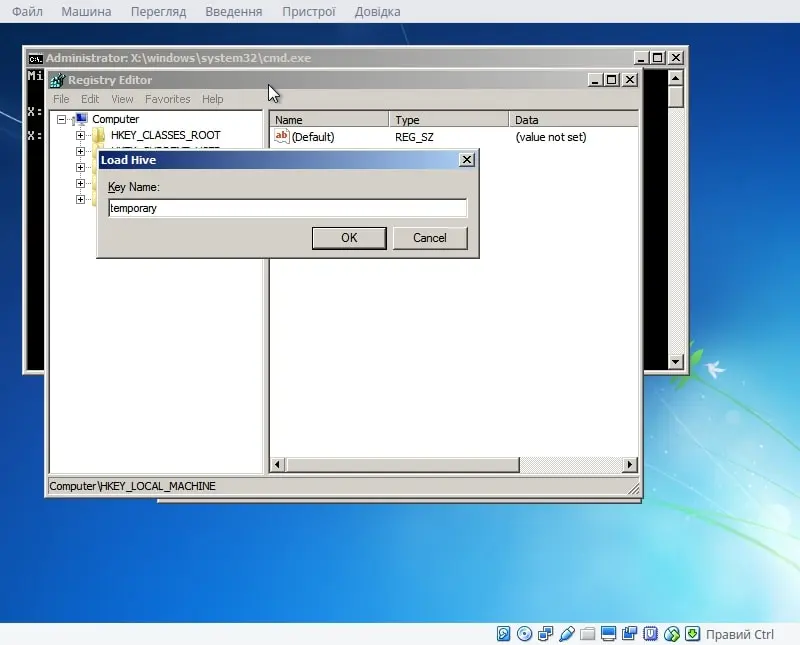Image resolution: width=800 pixels, height=645 pixels.
Task: Click the Key Name input field
Action: (287, 208)
